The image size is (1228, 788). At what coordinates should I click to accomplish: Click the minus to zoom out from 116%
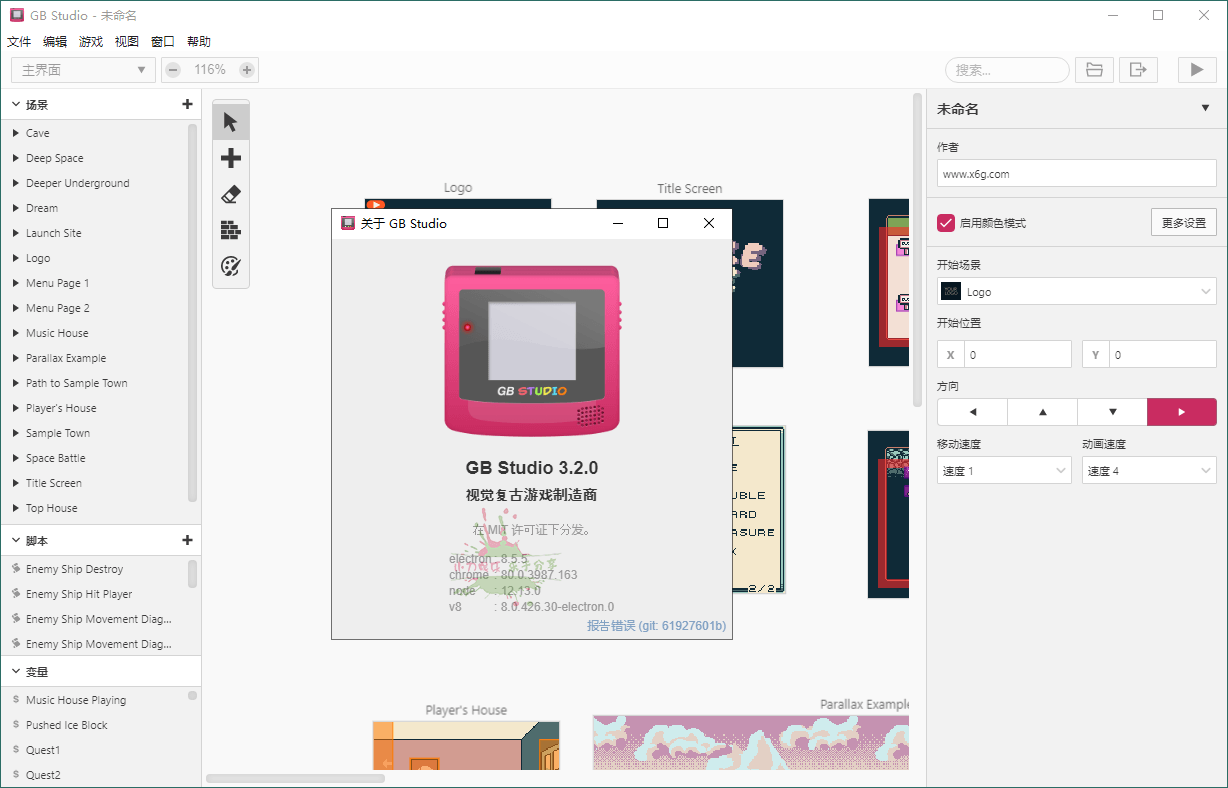coord(172,70)
